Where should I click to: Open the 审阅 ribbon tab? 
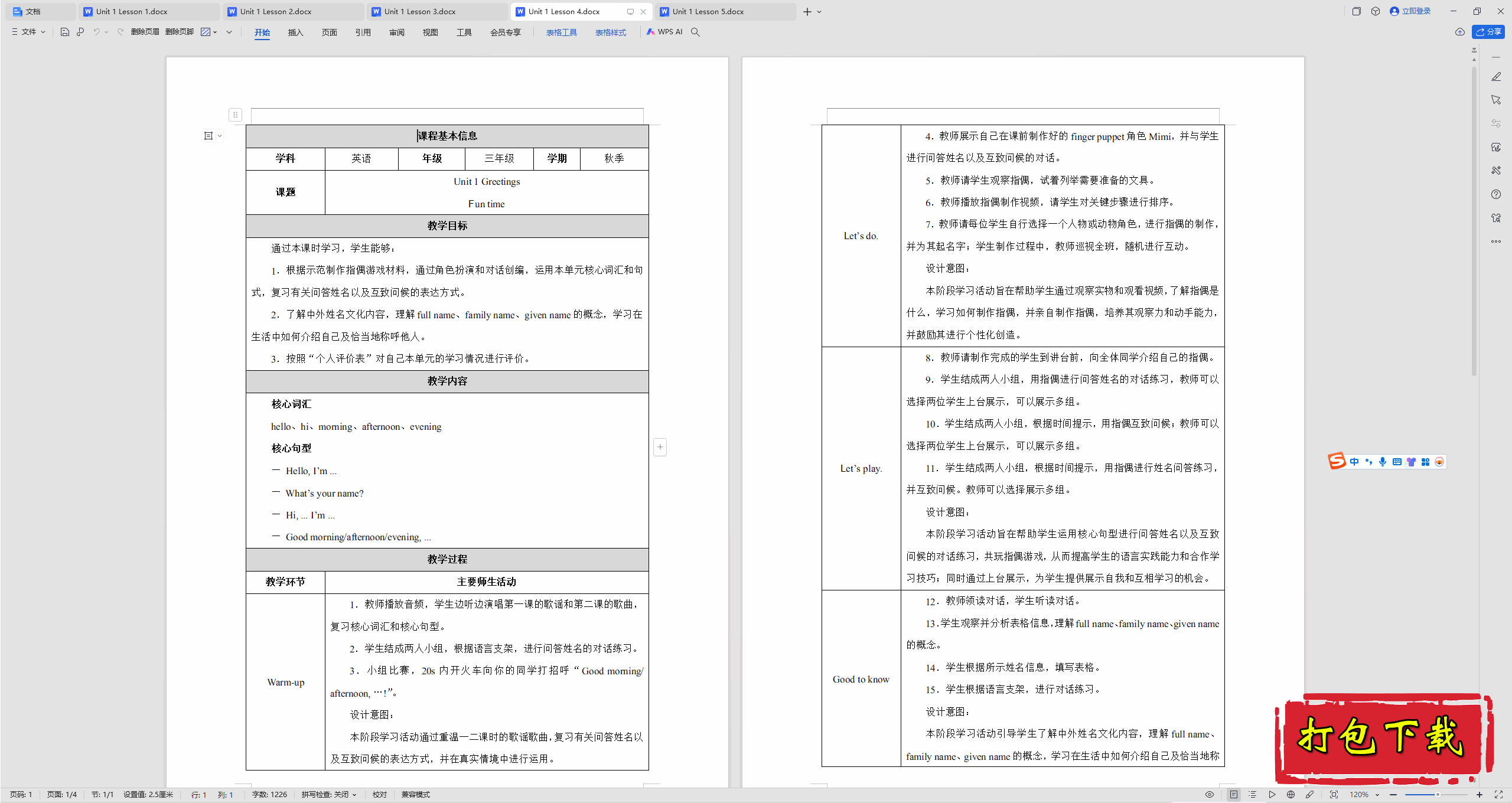point(397,32)
